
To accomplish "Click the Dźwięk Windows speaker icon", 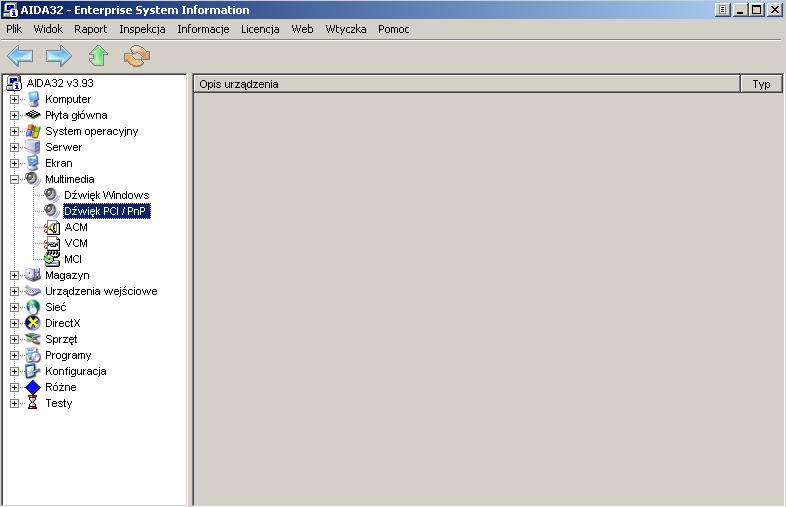I will 52,195.
